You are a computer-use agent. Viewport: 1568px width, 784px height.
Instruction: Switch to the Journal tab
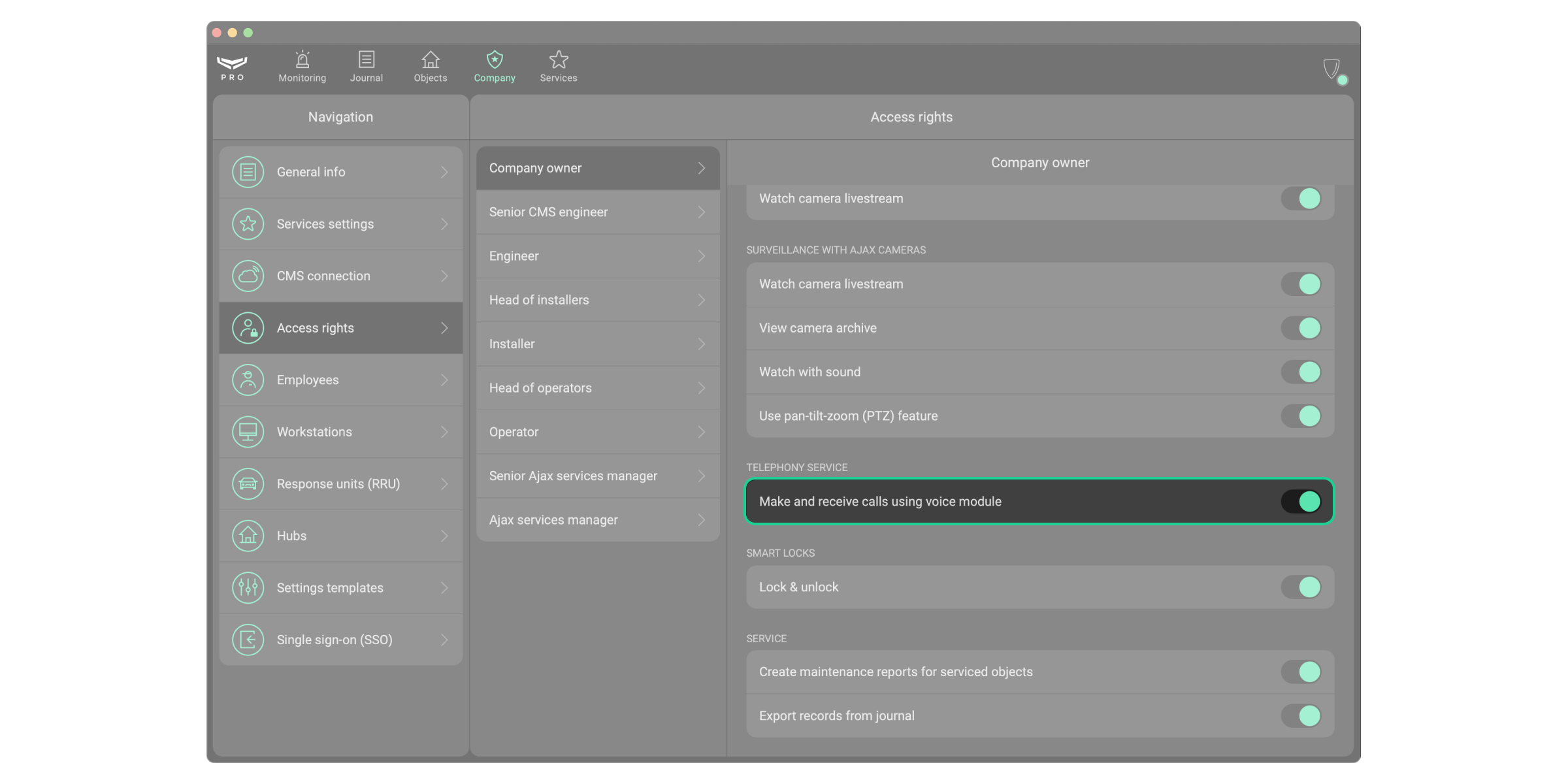click(x=367, y=67)
